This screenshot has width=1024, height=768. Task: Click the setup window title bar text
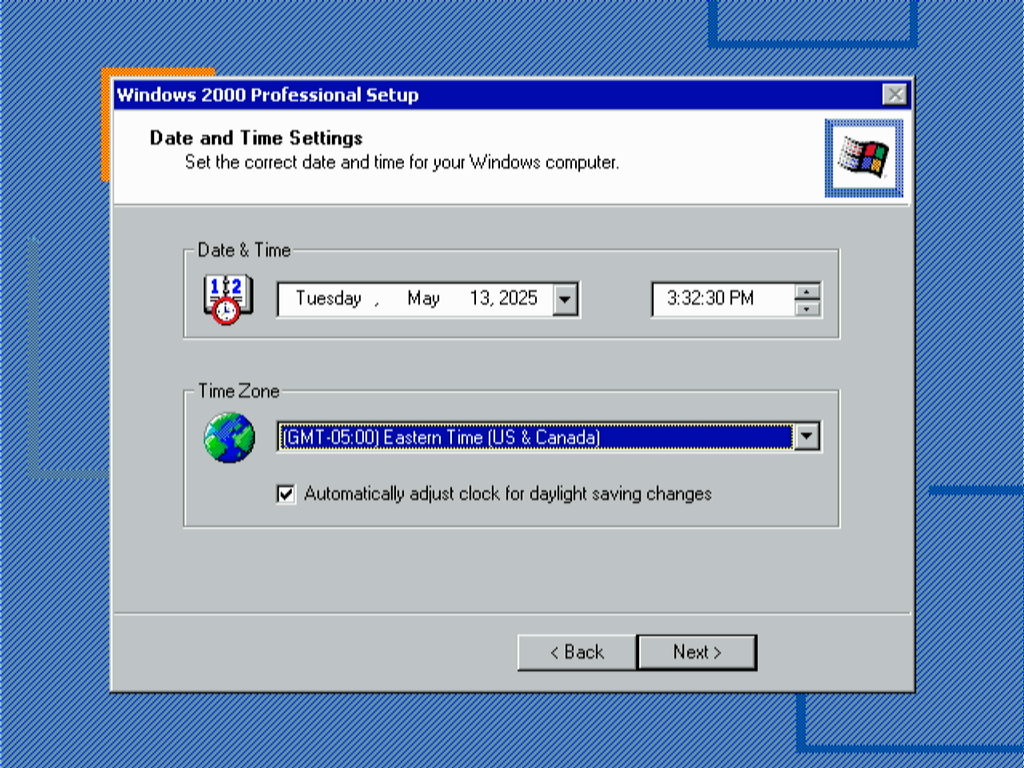267,95
